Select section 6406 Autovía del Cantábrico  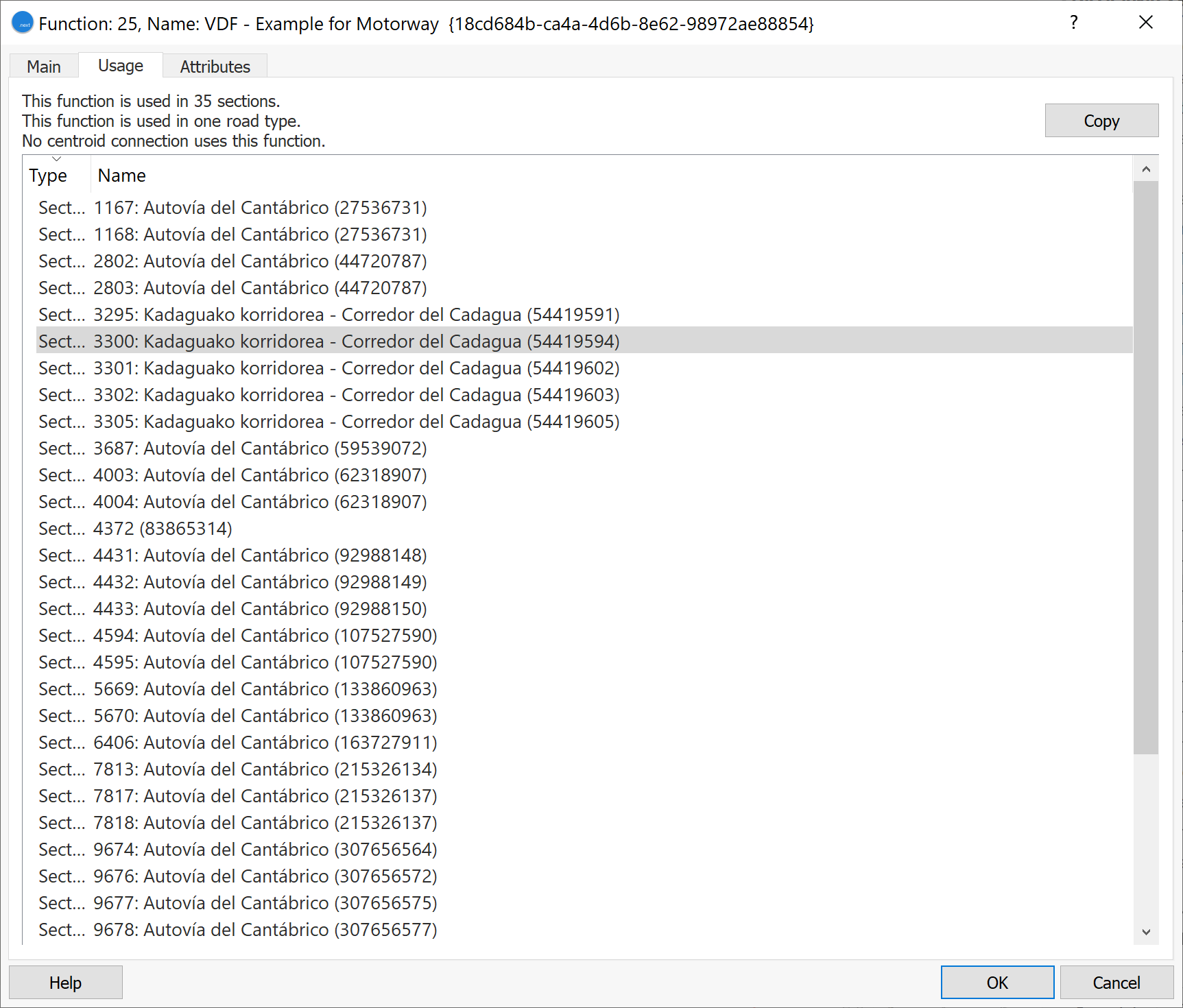[x=265, y=743]
